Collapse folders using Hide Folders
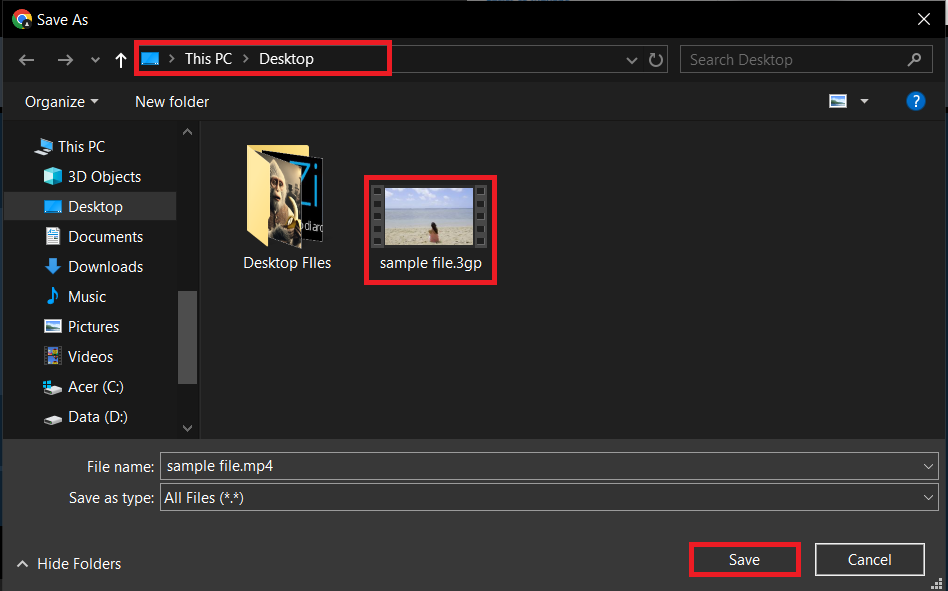Viewport: 948px width, 591px height. tap(68, 563)
